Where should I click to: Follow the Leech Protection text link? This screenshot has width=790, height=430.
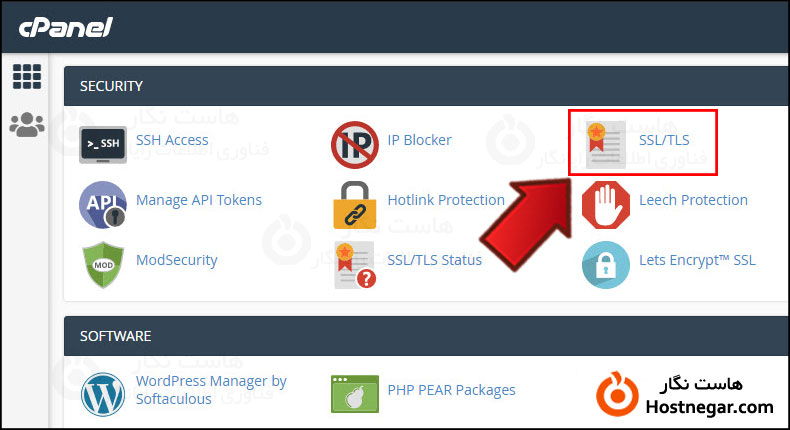(693, 200)
